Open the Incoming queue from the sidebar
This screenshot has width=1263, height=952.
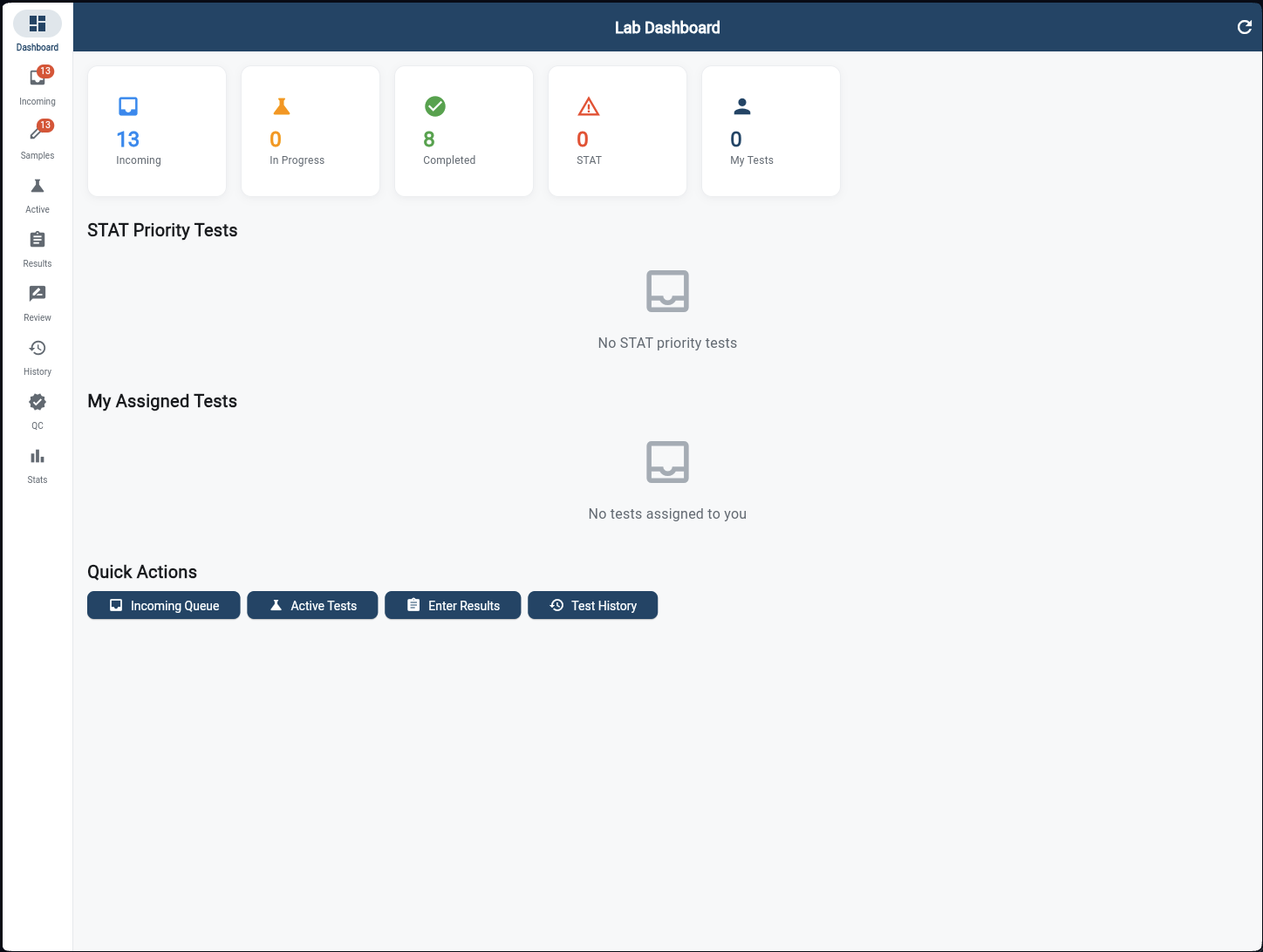[x=37, y=84]
